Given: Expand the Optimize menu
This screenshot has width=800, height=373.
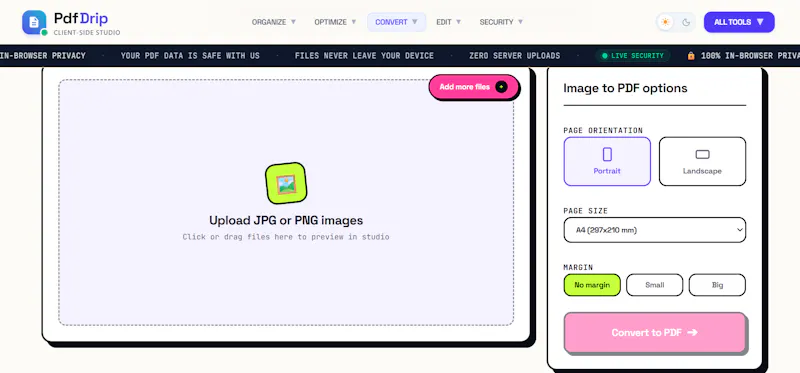Looking at the screenshot, I should [x=335, y=22].
